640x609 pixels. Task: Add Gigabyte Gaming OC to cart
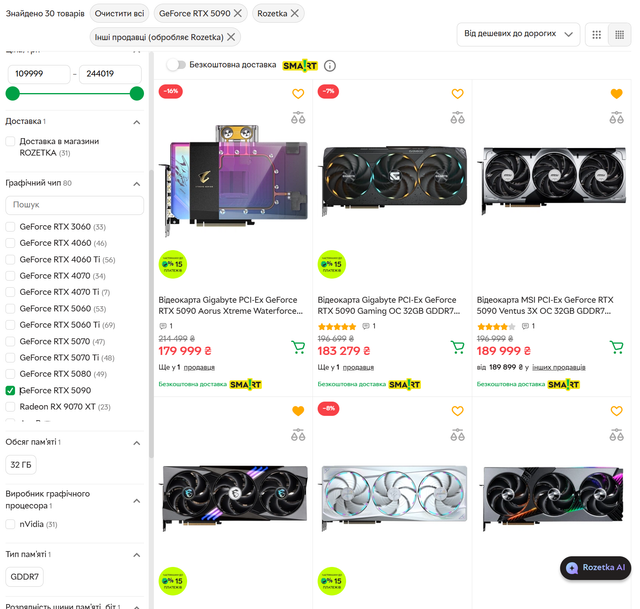click(x=458, y=347)
